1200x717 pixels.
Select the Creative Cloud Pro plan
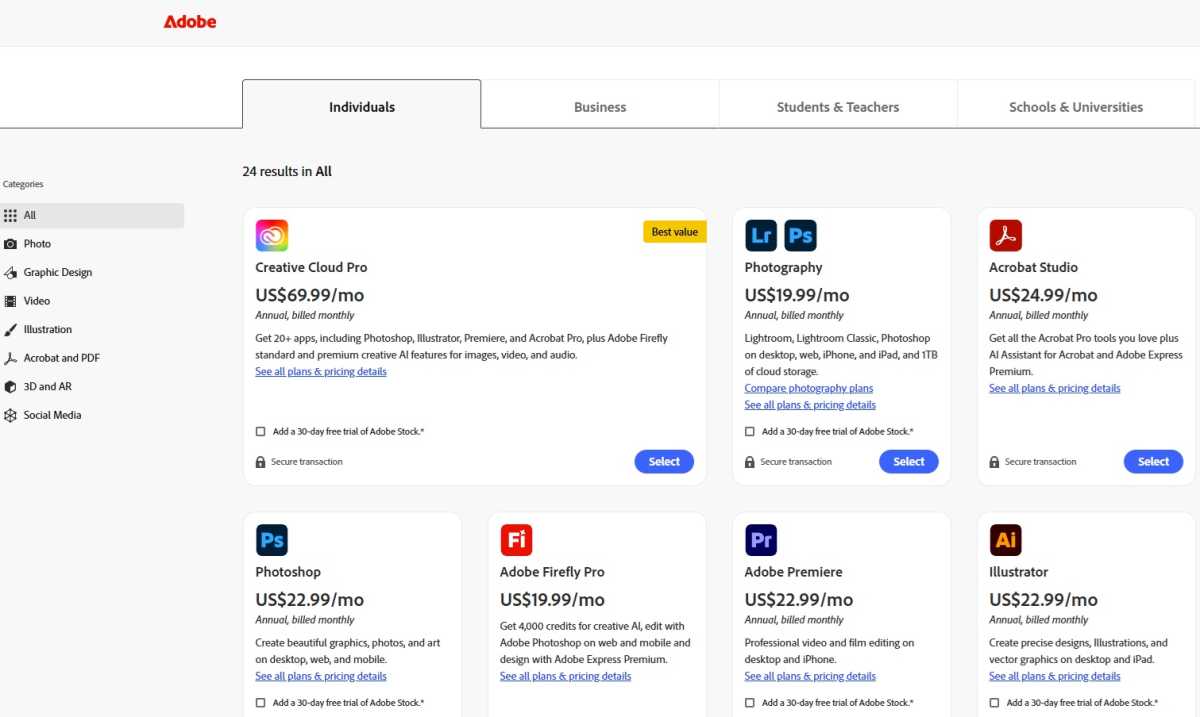[664, 461]
